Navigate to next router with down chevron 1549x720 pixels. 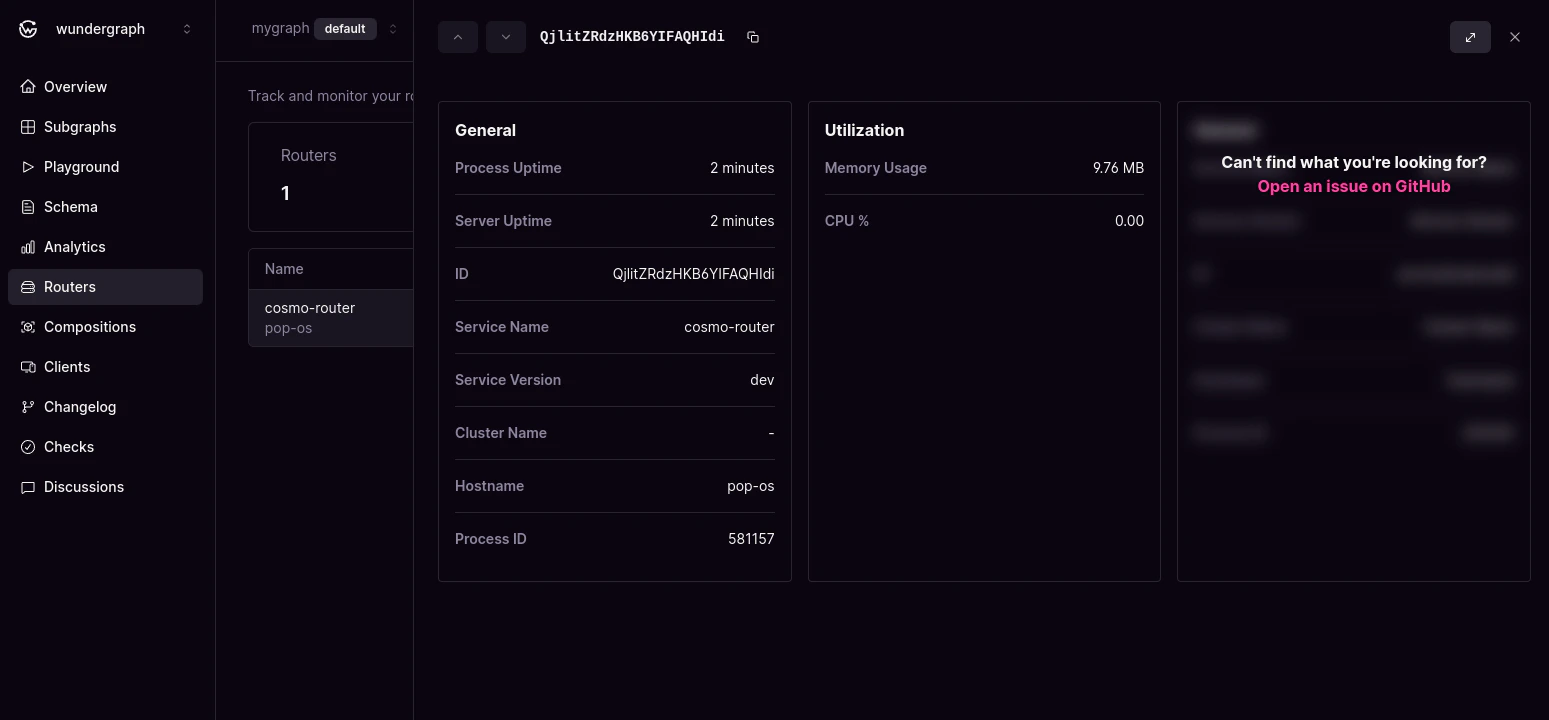click(505, 36)
